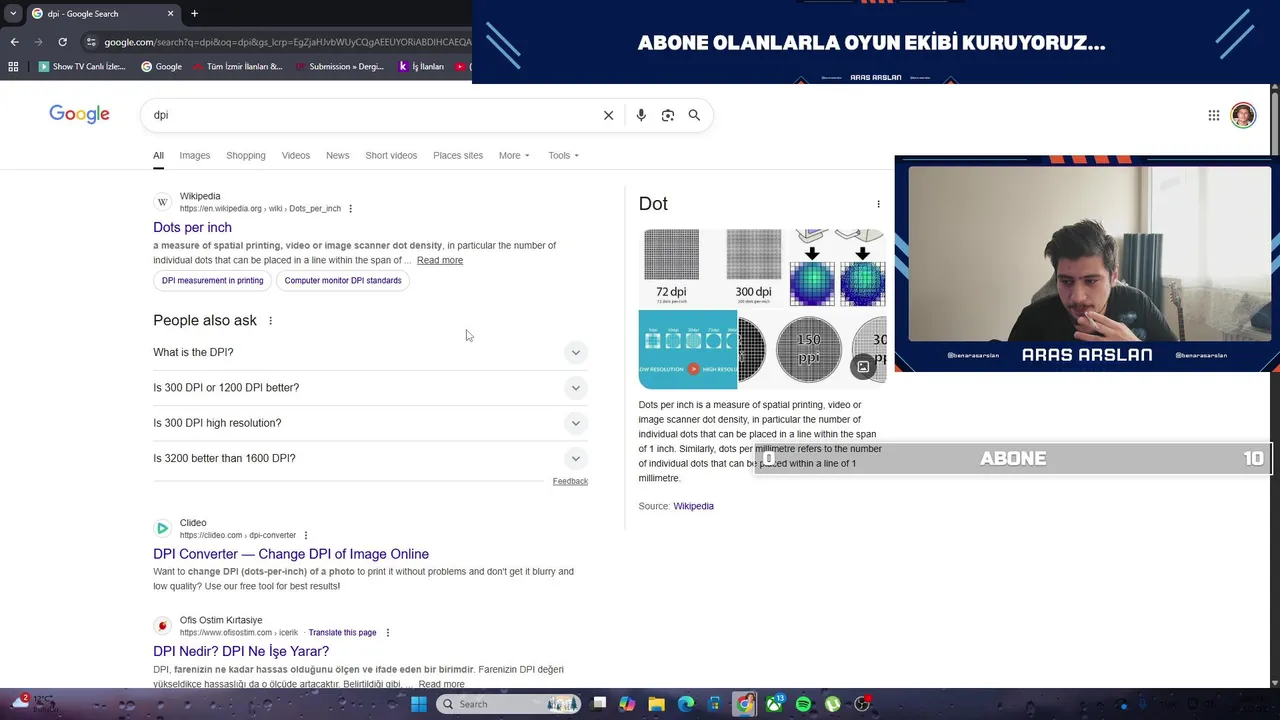Open Wikipedia source link in knowledge panel
The width and height of the screenshot is (1280, 720).
point(693,506)
